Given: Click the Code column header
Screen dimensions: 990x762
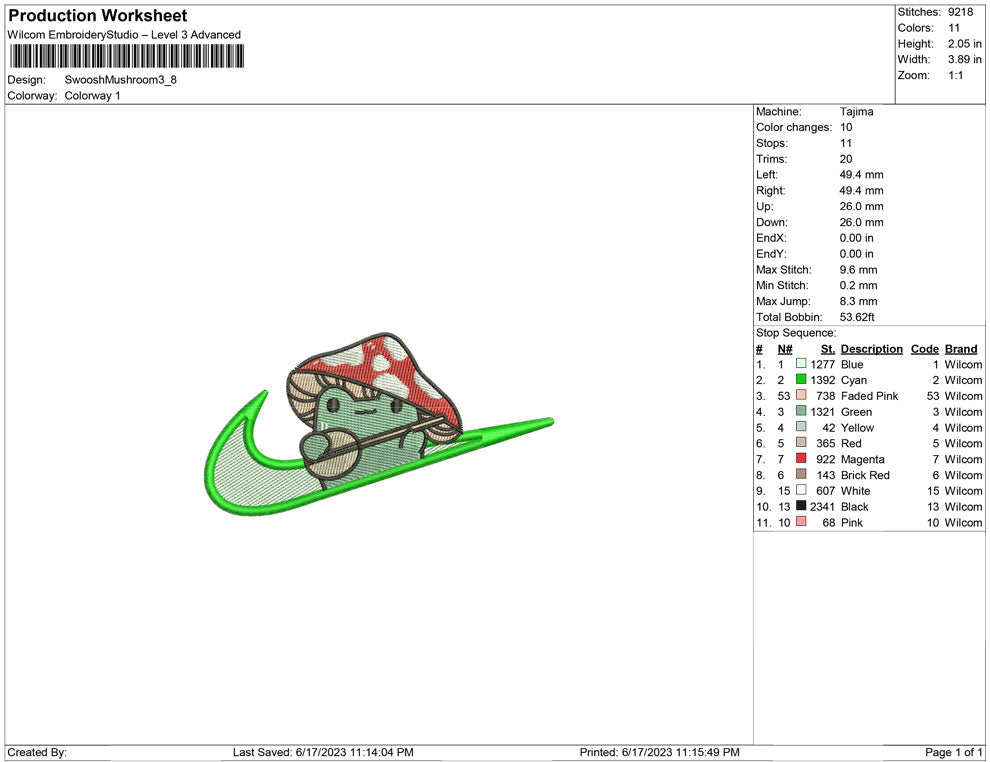Looking at the screenshot, I should 924,349.
